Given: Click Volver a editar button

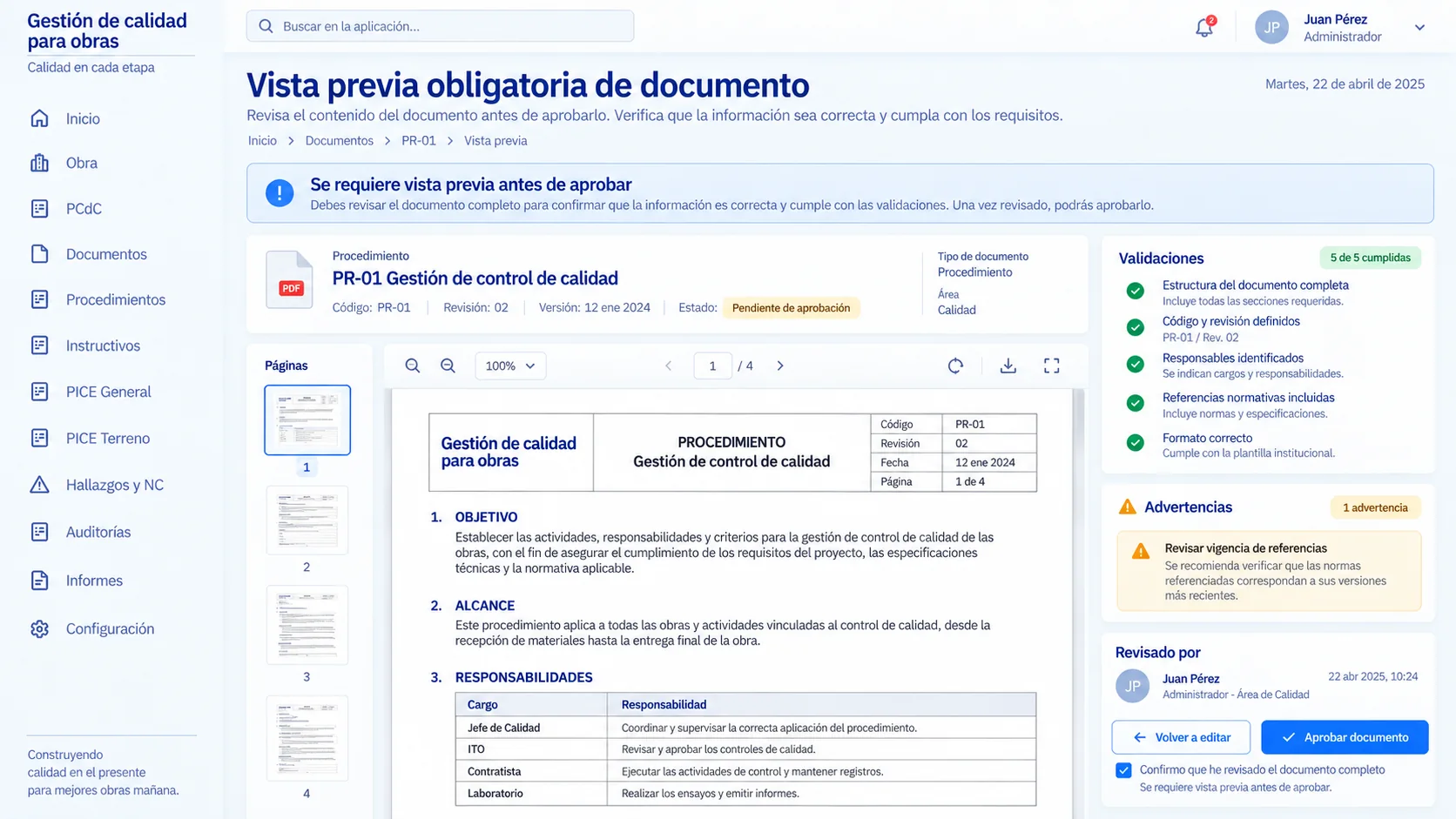Looking at the screenshot, I should tap(1181, 737).
